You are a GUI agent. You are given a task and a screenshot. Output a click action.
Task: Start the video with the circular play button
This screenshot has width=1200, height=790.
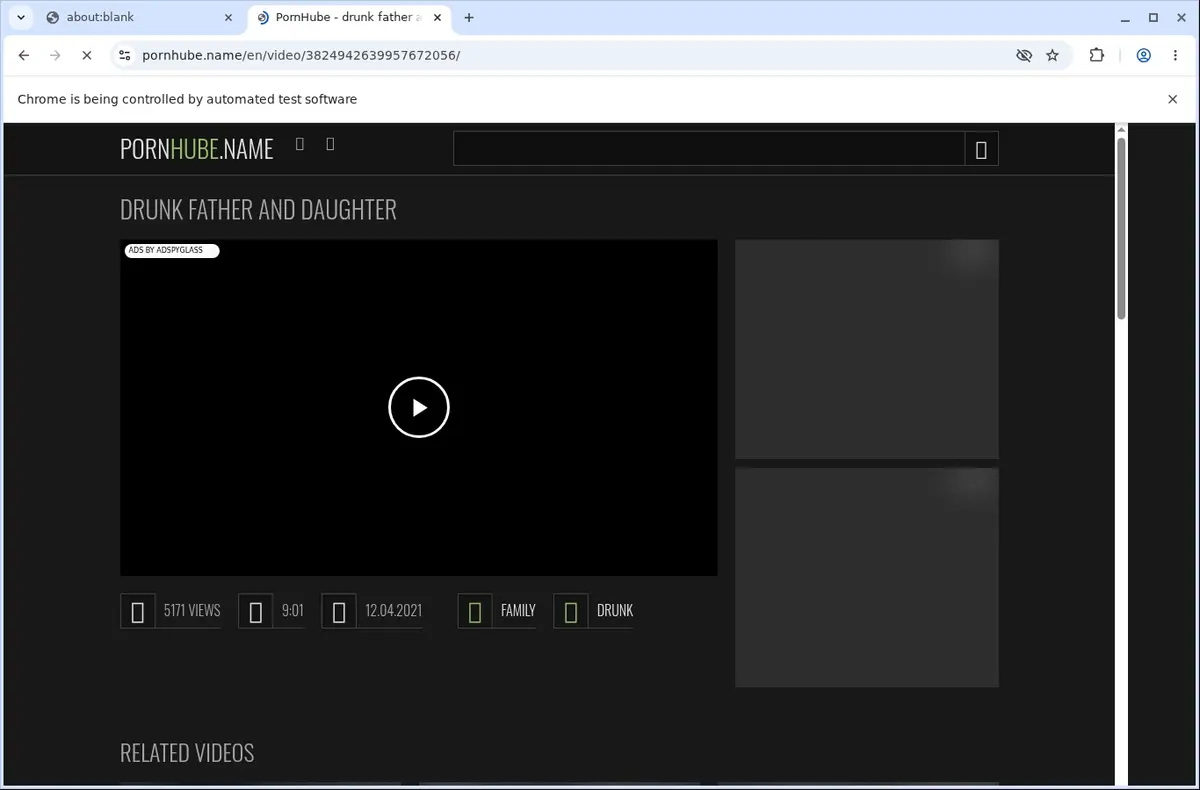tap(419, 407)
